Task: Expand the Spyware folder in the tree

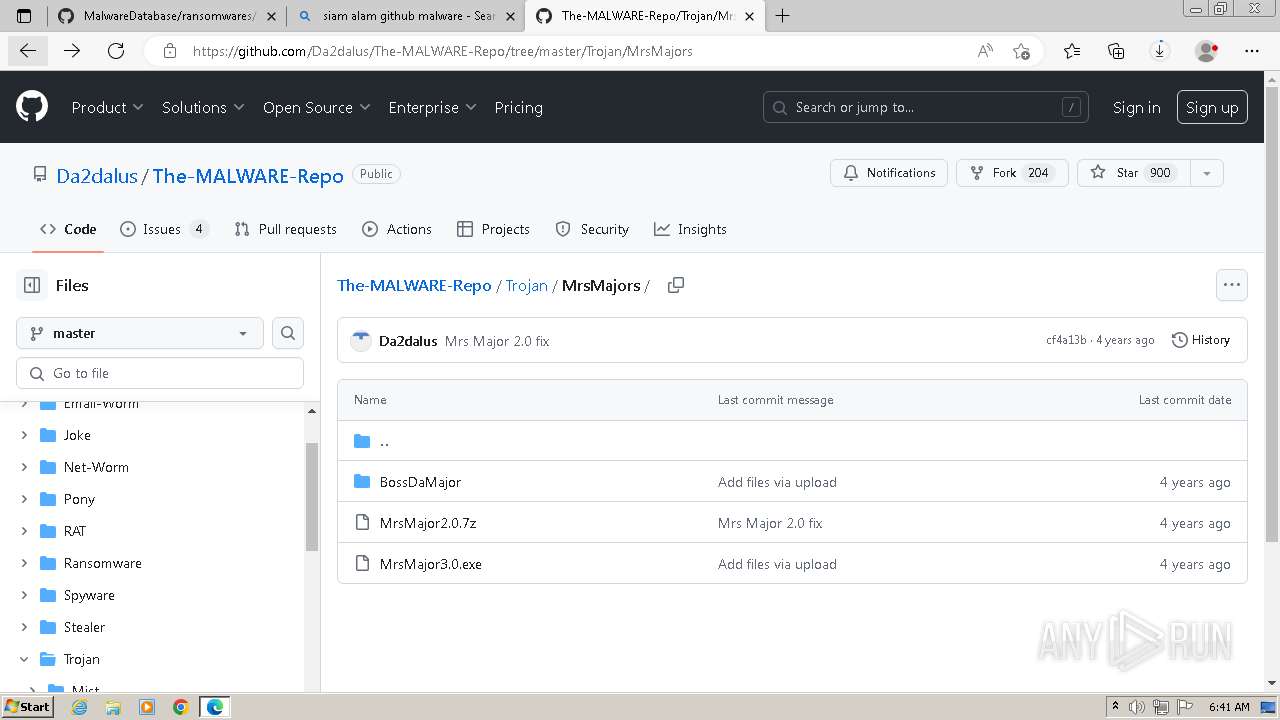Action: [24, 595]
